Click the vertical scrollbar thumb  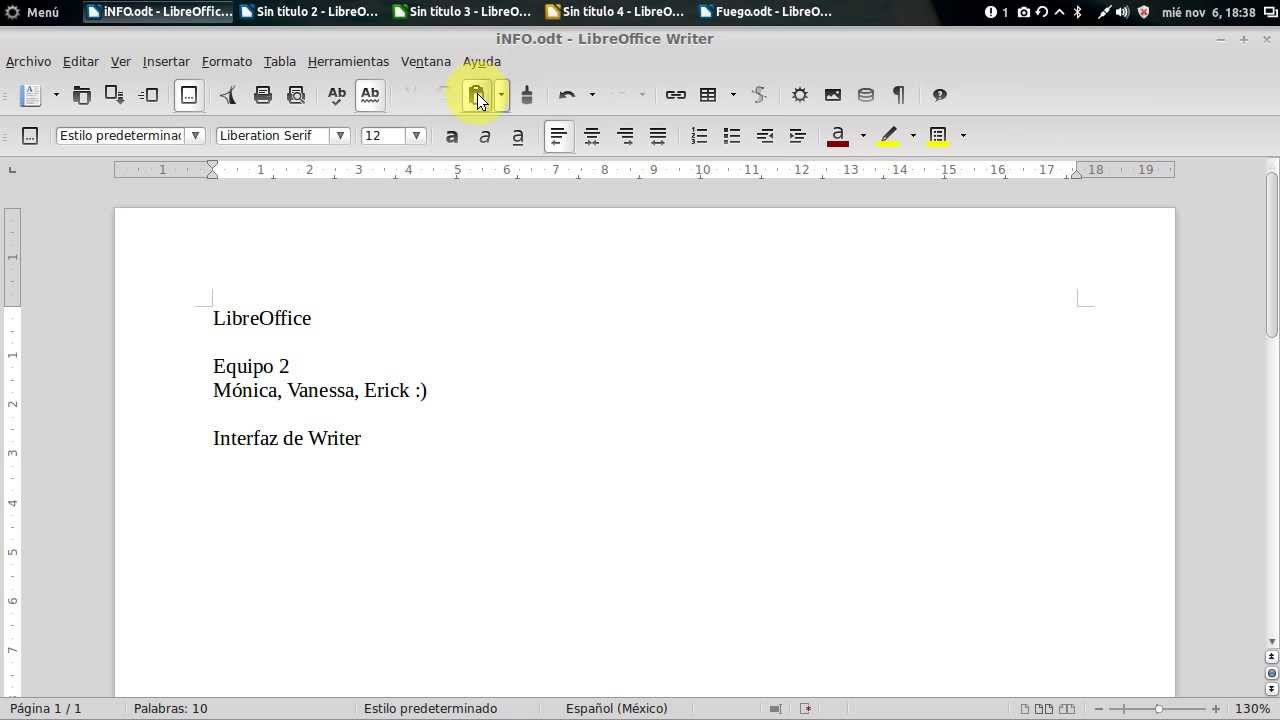click(1272, 255)
